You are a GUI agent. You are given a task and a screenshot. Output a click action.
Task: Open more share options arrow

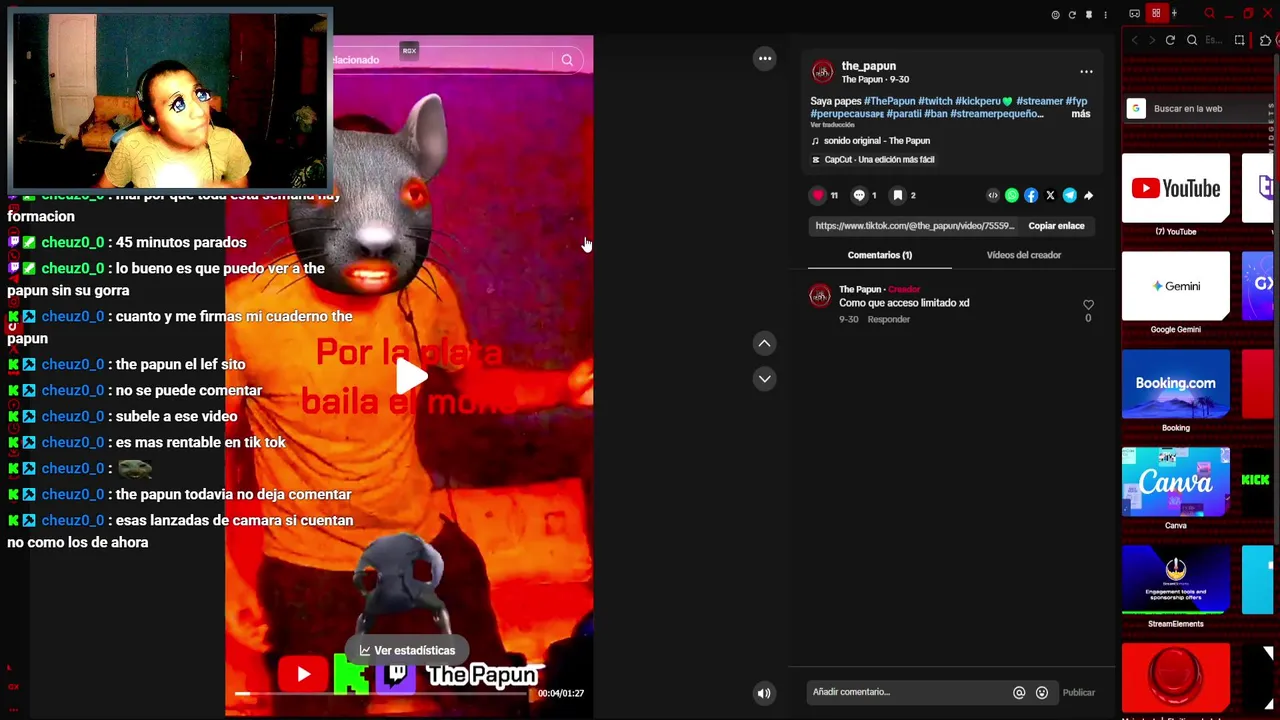point(1089,196)
